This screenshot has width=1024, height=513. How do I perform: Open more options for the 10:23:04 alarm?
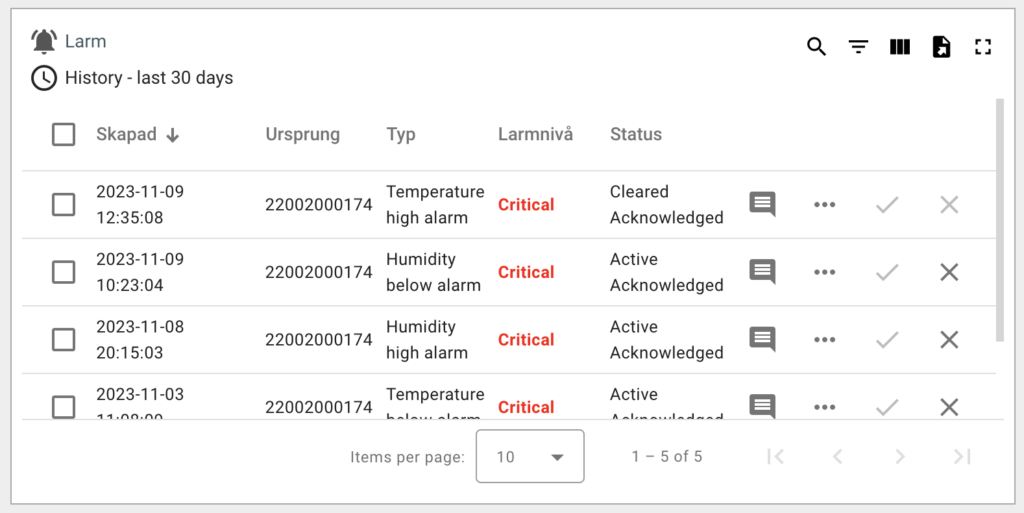click(824, 272)
